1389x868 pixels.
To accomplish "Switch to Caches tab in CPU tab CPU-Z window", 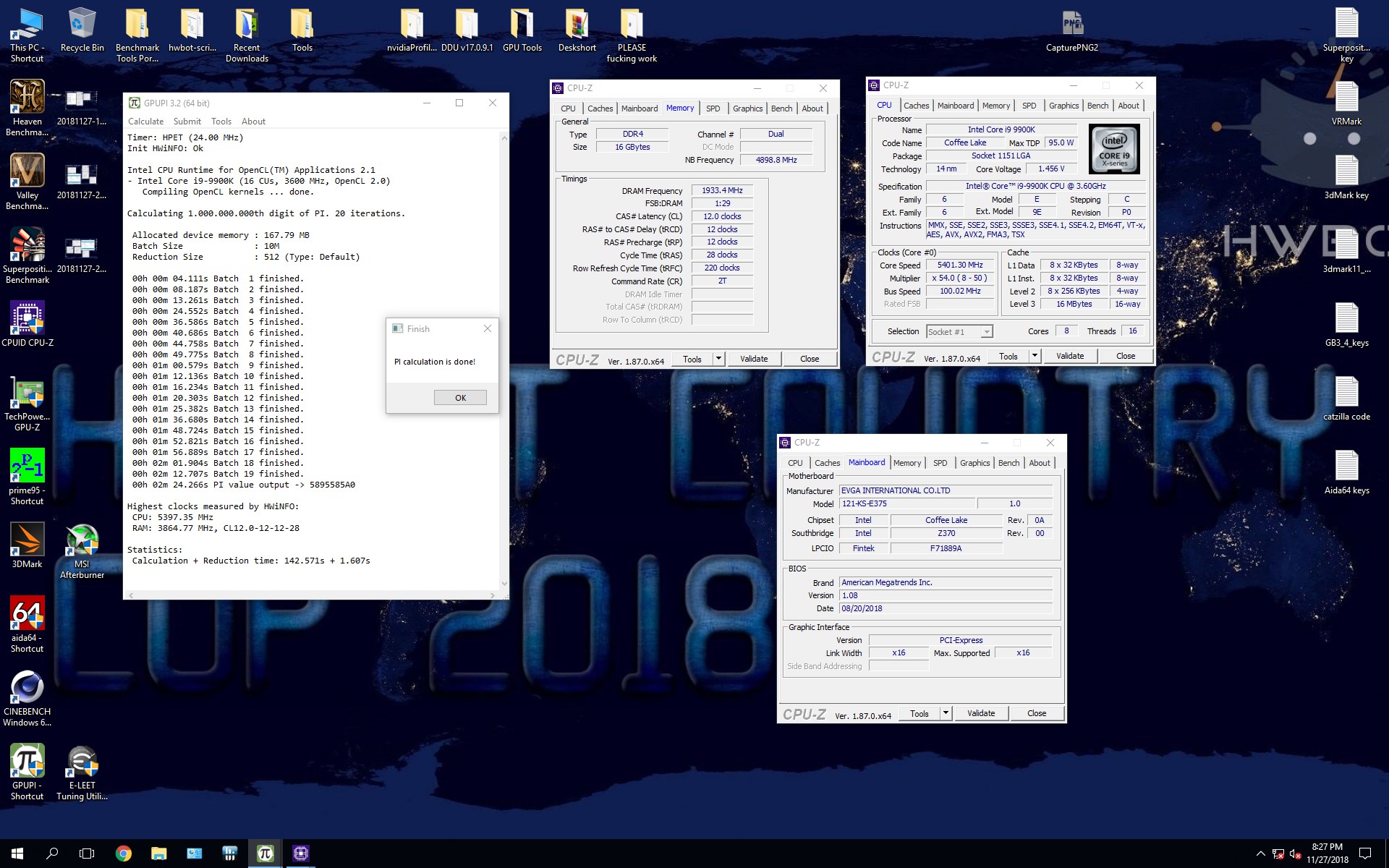I will click(916, 106).
